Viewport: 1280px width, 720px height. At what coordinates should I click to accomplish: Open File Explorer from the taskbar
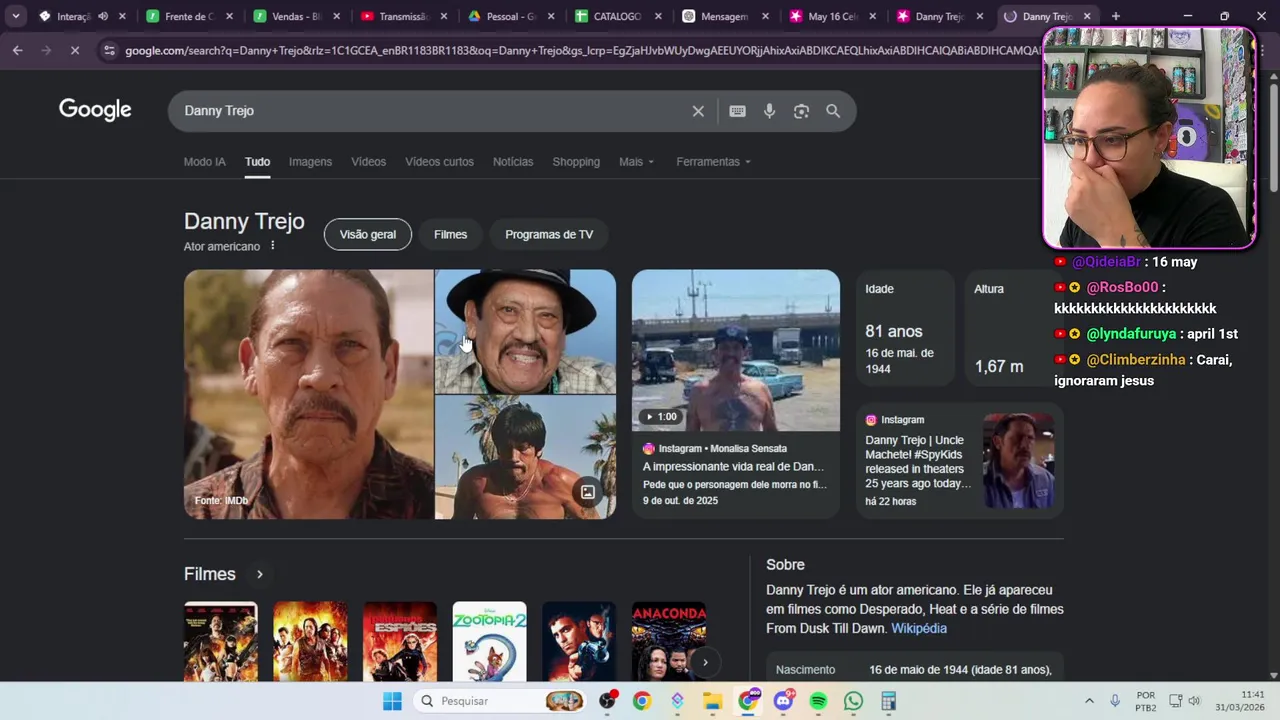pos(712,701)
